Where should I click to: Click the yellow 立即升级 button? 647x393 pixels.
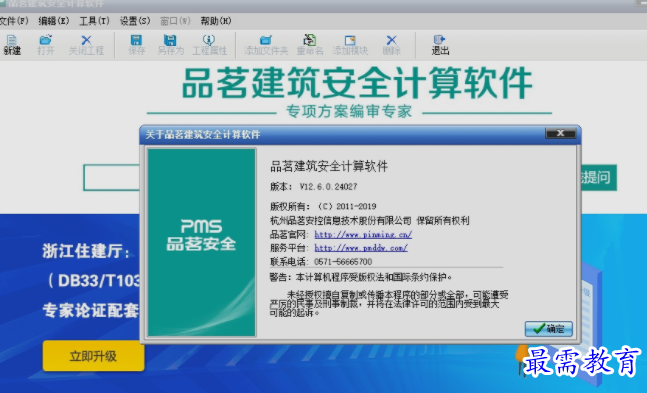coord(93,356)
